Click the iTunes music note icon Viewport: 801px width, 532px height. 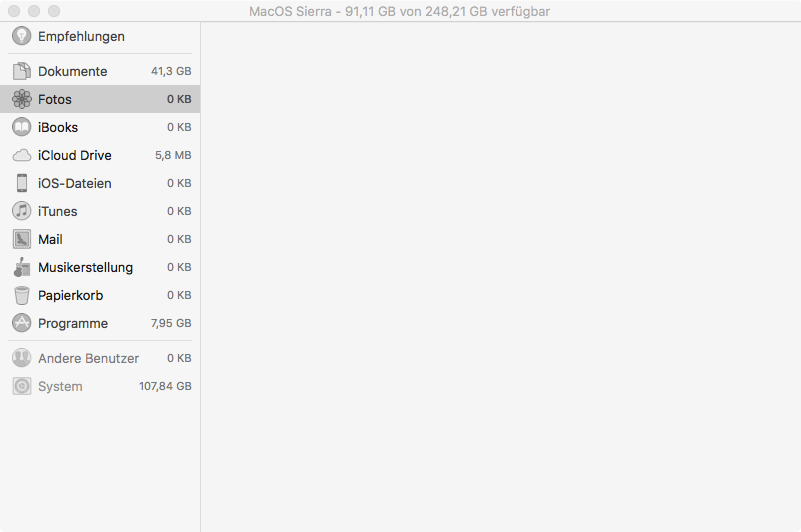tap(21, 211)
